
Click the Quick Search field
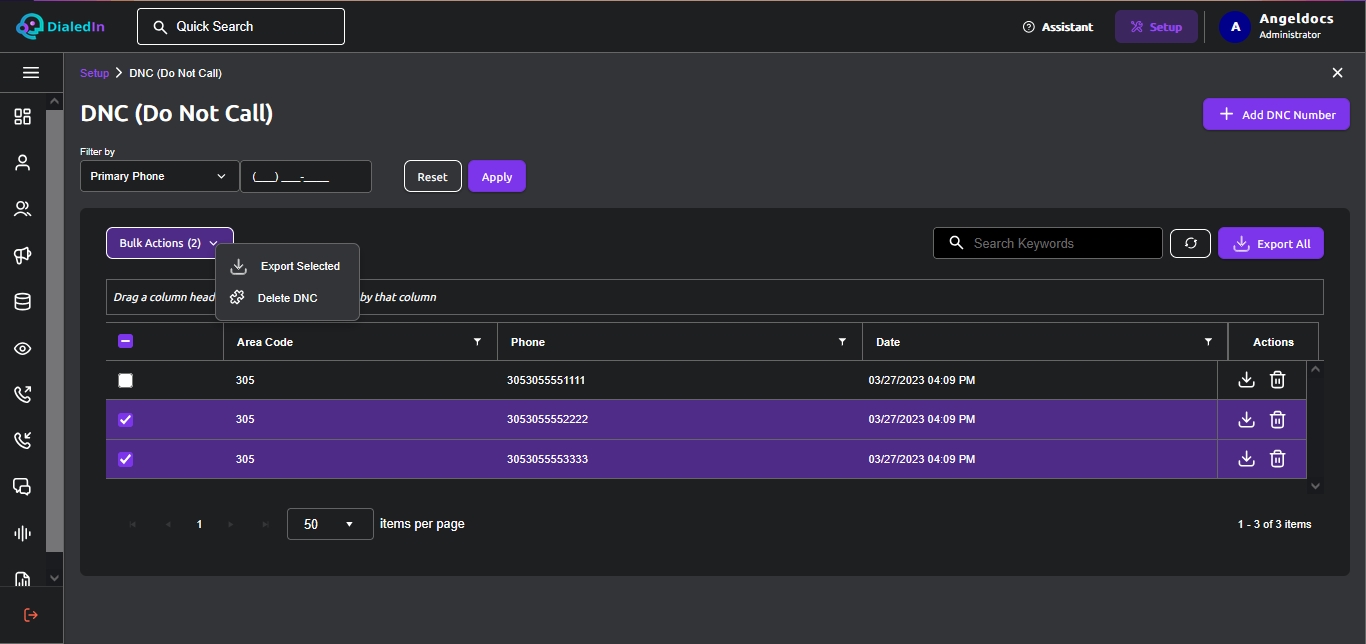pyautogui.click(x=241, y=27)
